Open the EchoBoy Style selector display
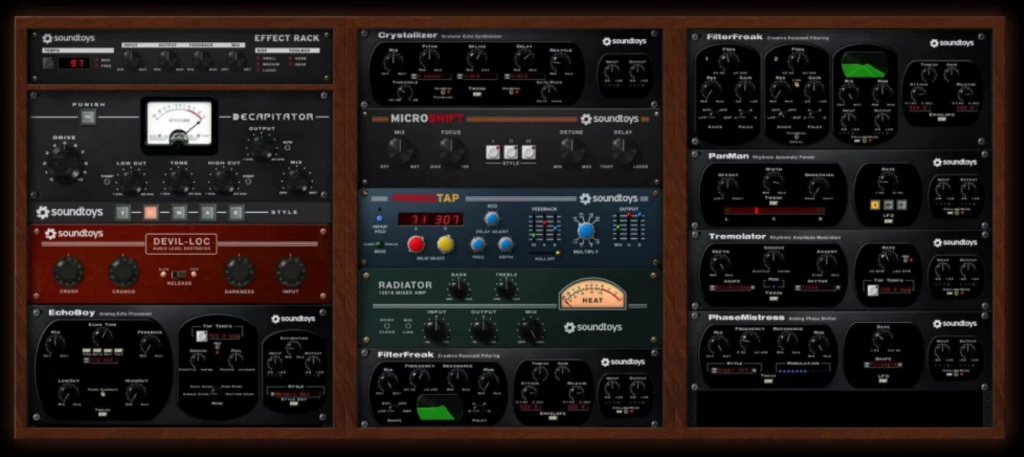 tap(295, 394)
